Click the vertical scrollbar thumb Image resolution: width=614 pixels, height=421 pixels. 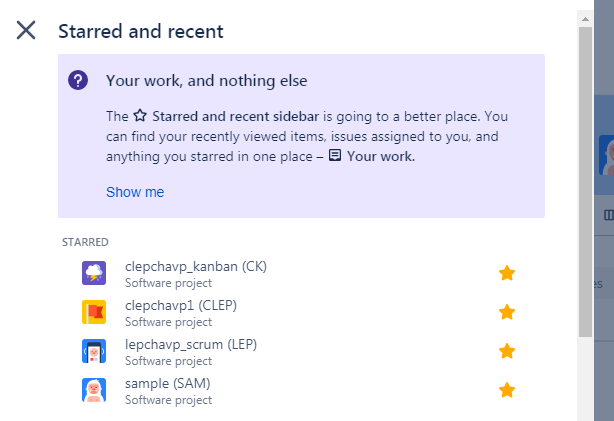click(585, 182)
